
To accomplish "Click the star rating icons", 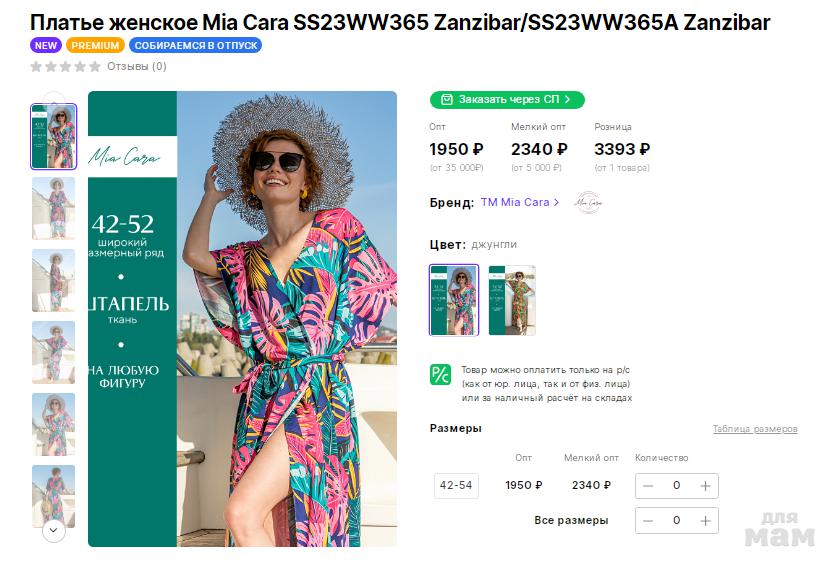I will point(65,67).
